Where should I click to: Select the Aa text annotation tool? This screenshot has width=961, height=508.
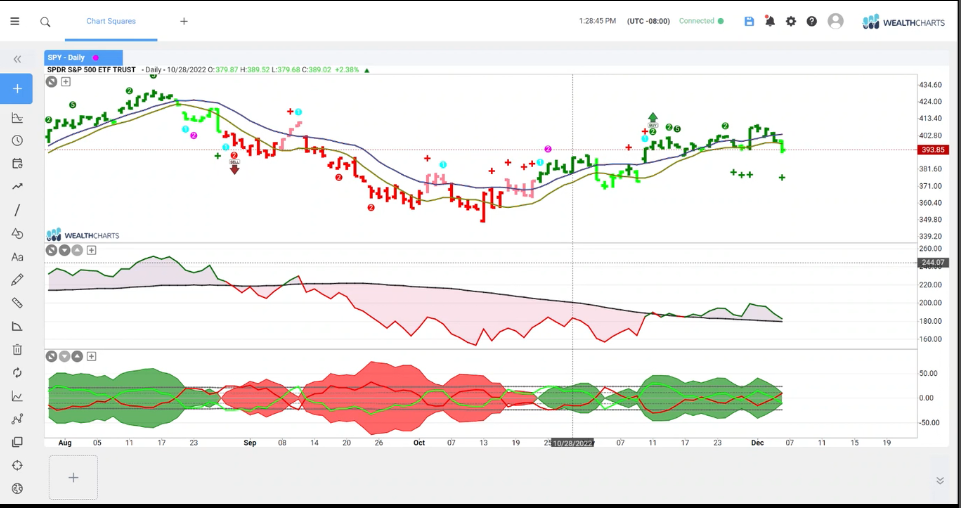tap(17, 257)
